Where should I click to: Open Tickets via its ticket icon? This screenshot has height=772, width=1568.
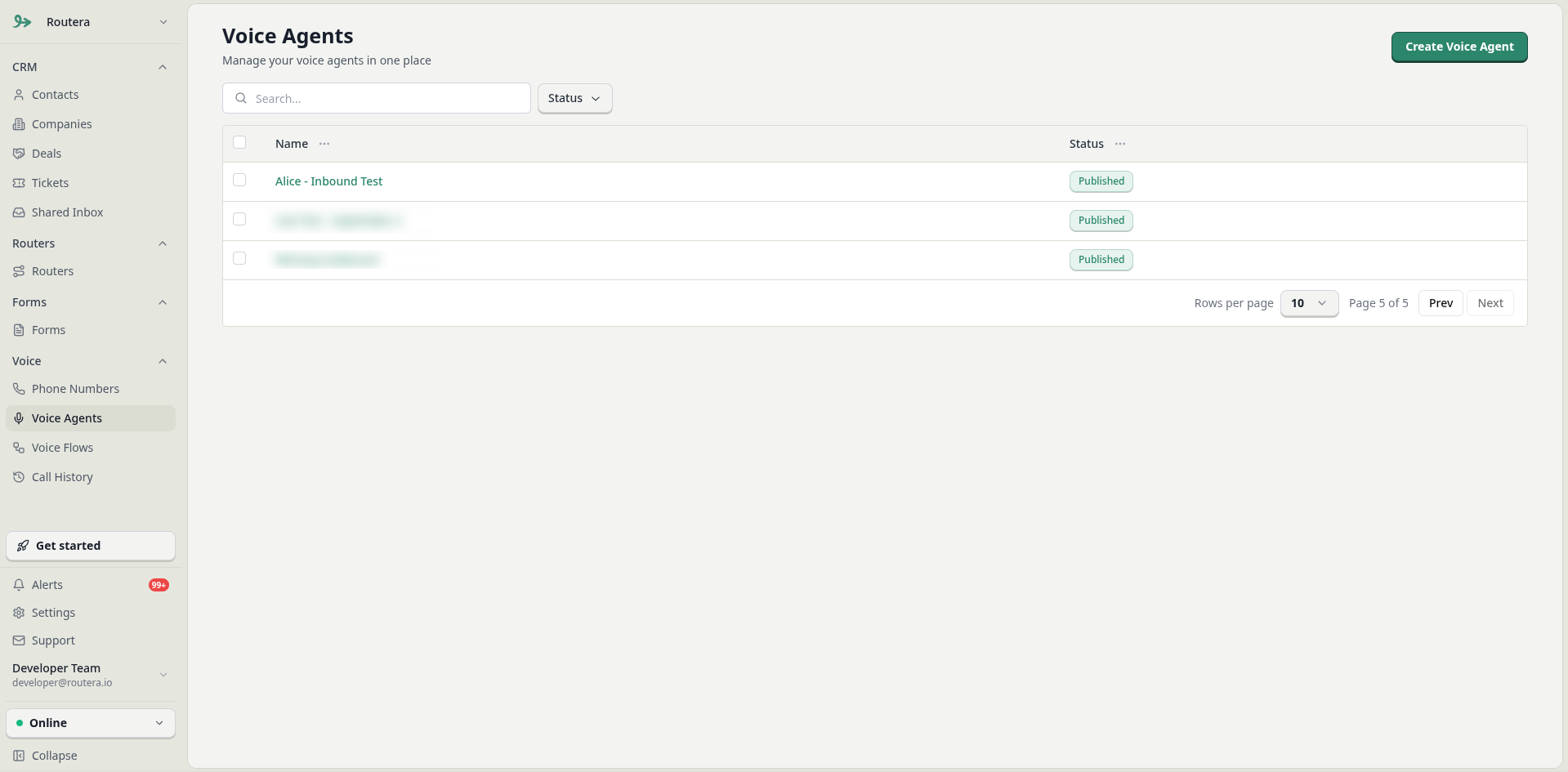click(19, 183)
